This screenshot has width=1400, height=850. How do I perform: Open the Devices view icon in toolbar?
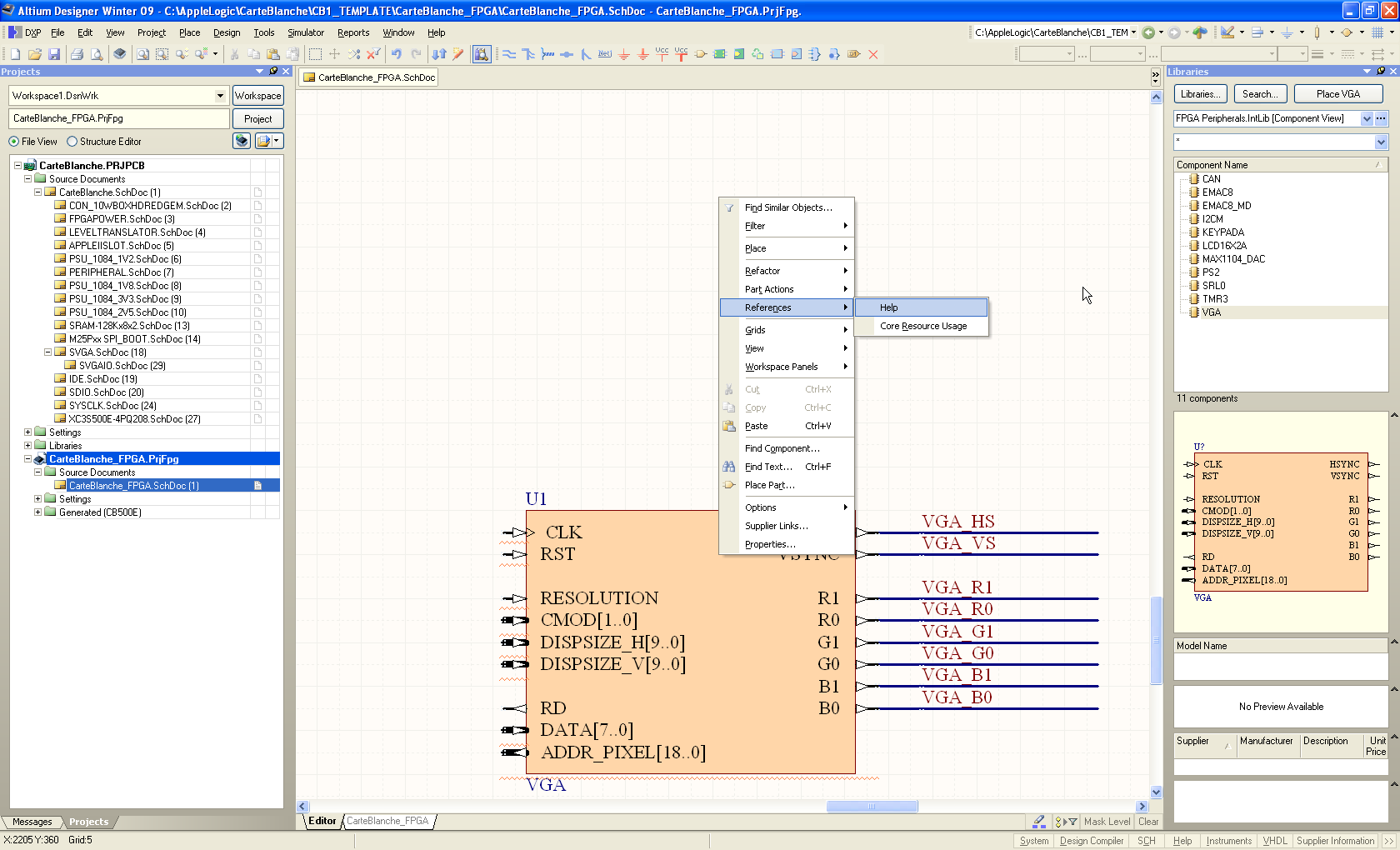[120, 54]
